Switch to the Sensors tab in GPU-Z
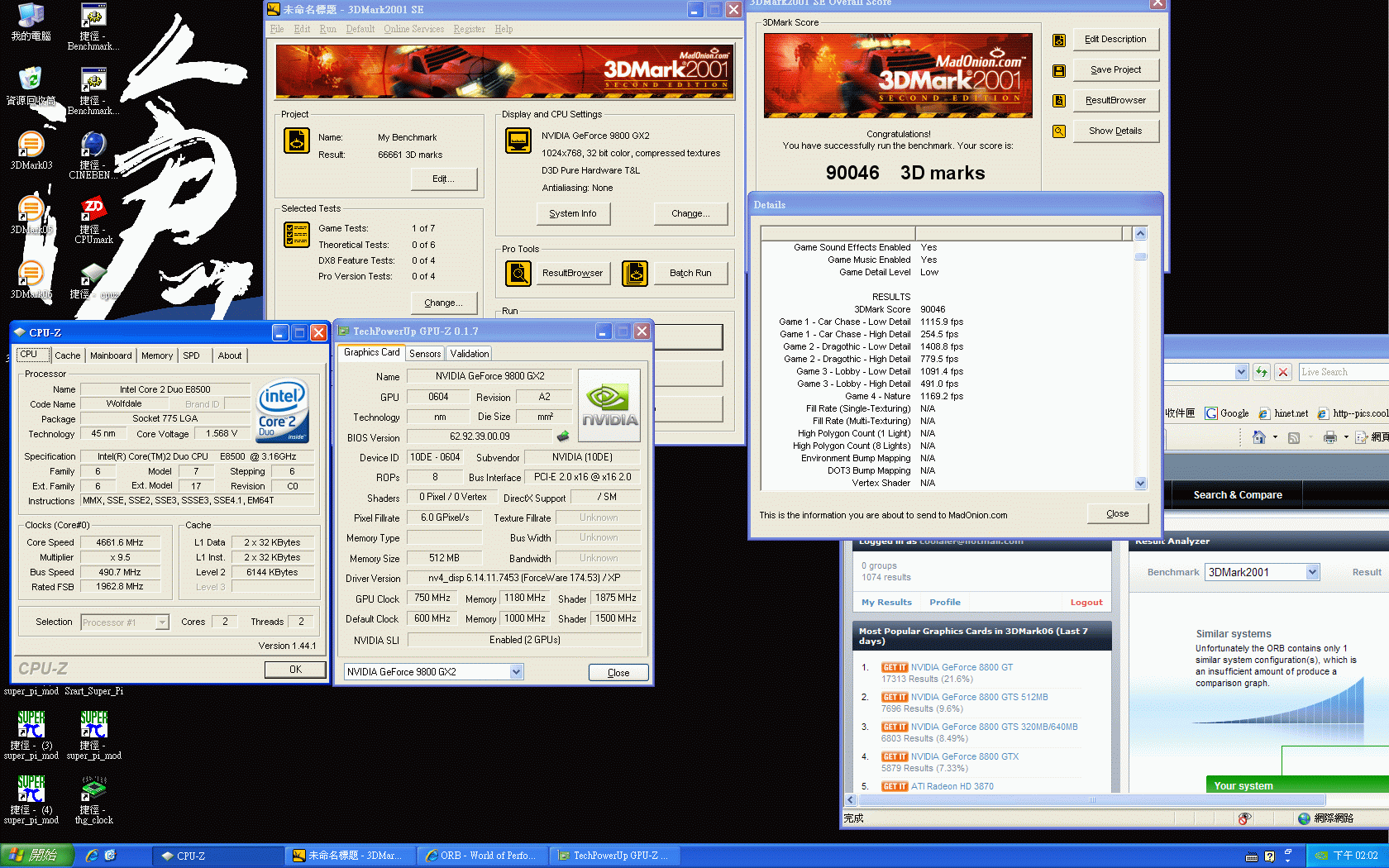Screen dimensions: 1389x868 [425, 354]
